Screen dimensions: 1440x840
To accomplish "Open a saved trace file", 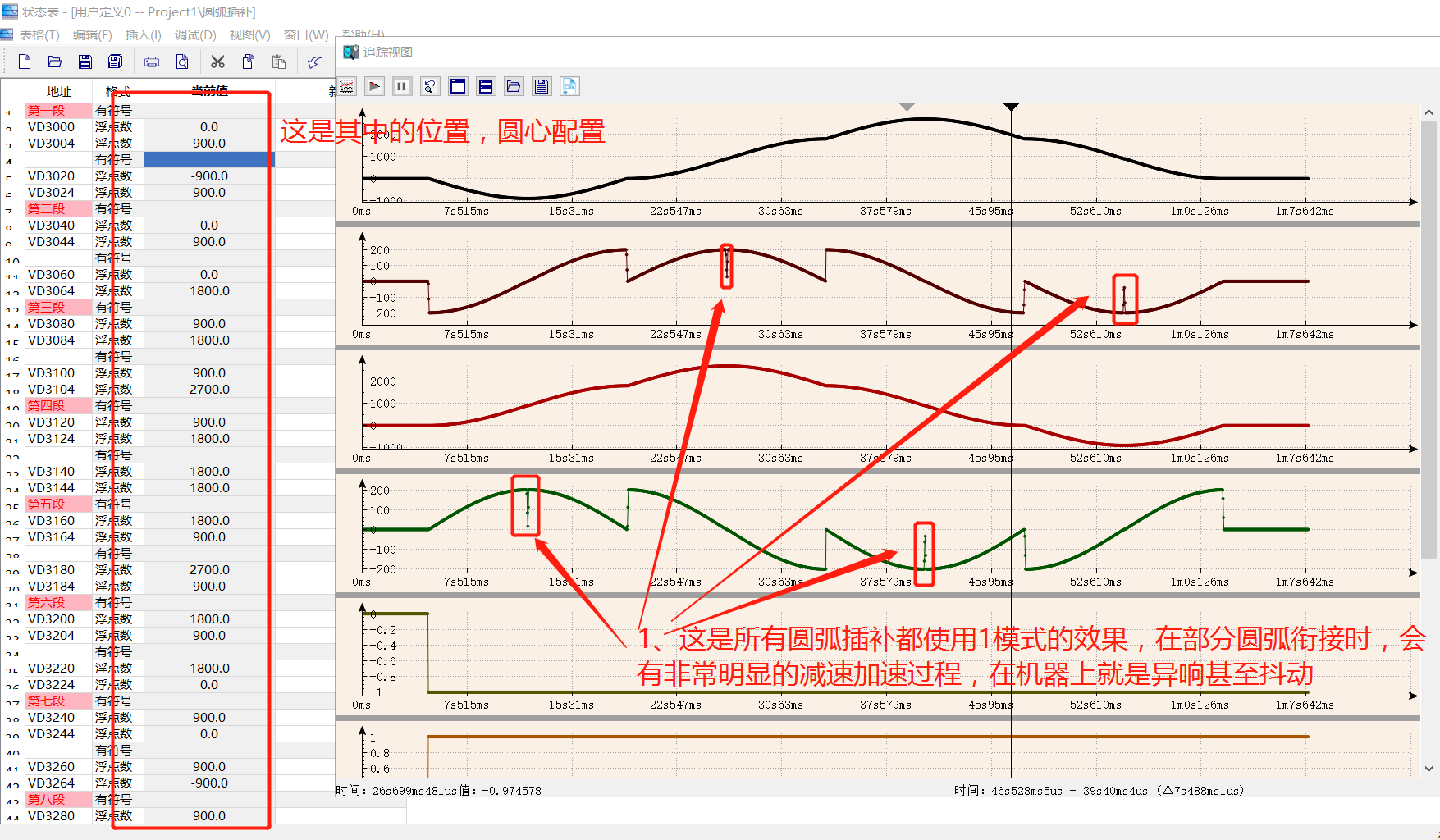I will pos(514,86).
